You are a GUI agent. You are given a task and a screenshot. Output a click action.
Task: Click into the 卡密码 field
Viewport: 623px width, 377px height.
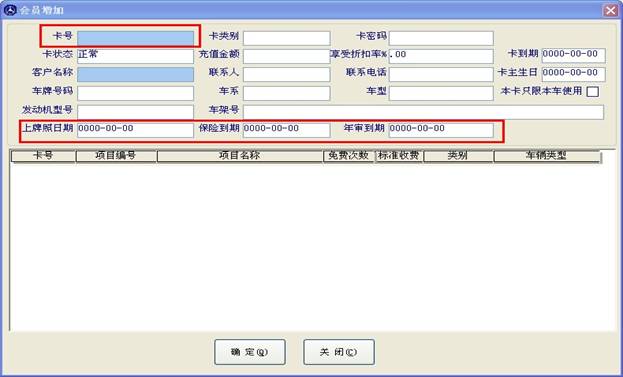tap(441, 39)
